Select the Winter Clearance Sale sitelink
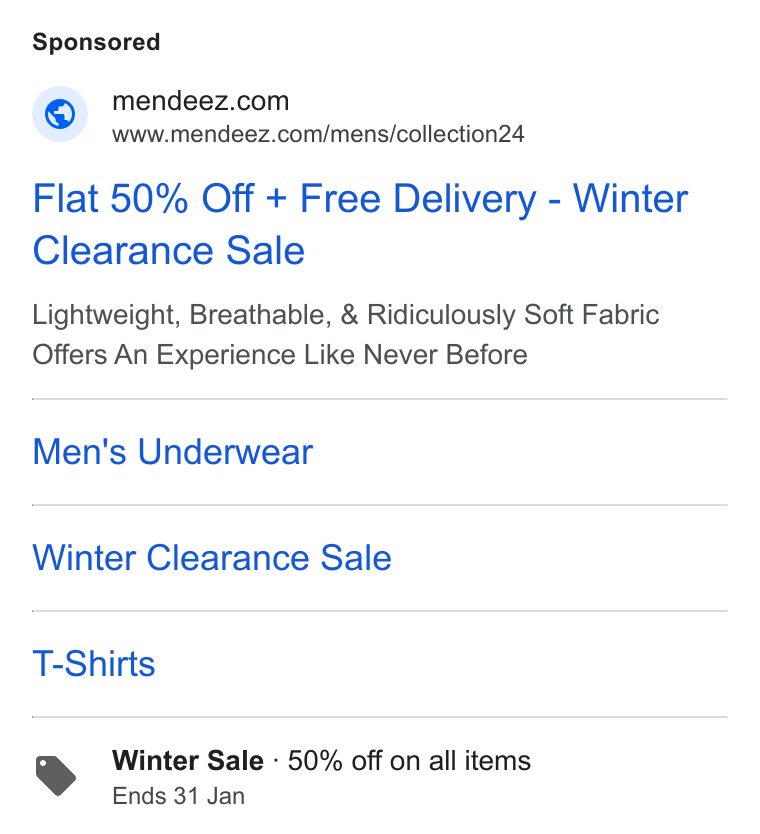760x834 pixels. pos(212,558)
